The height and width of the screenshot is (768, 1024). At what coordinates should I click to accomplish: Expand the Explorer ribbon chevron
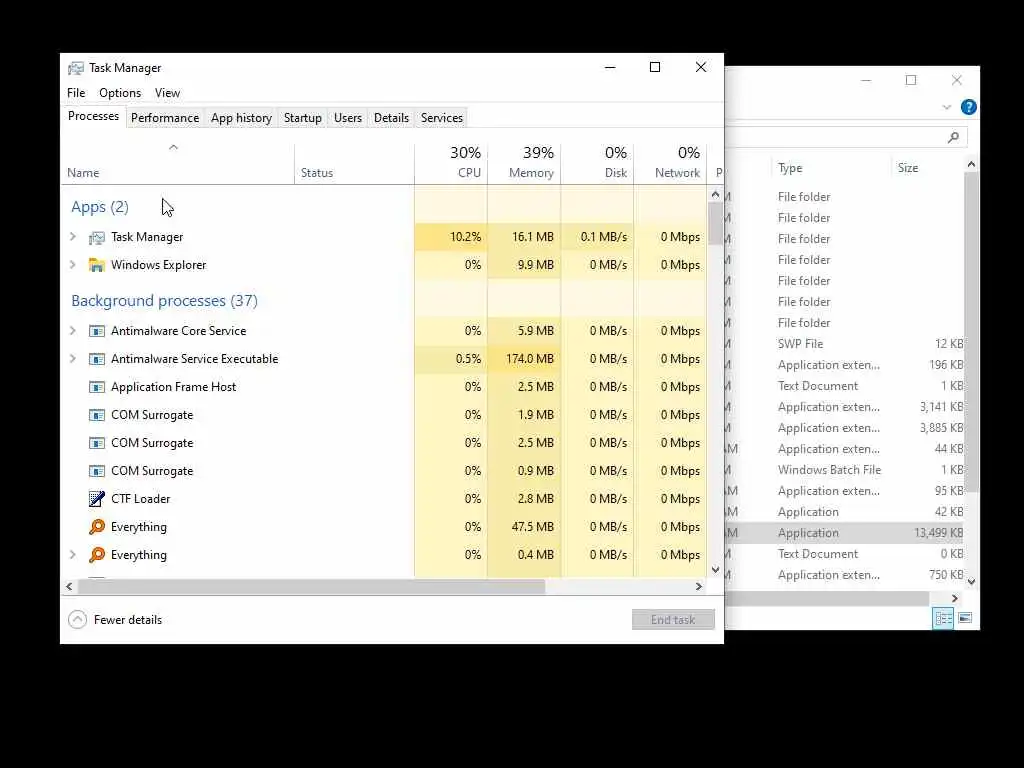coord(946,108)
